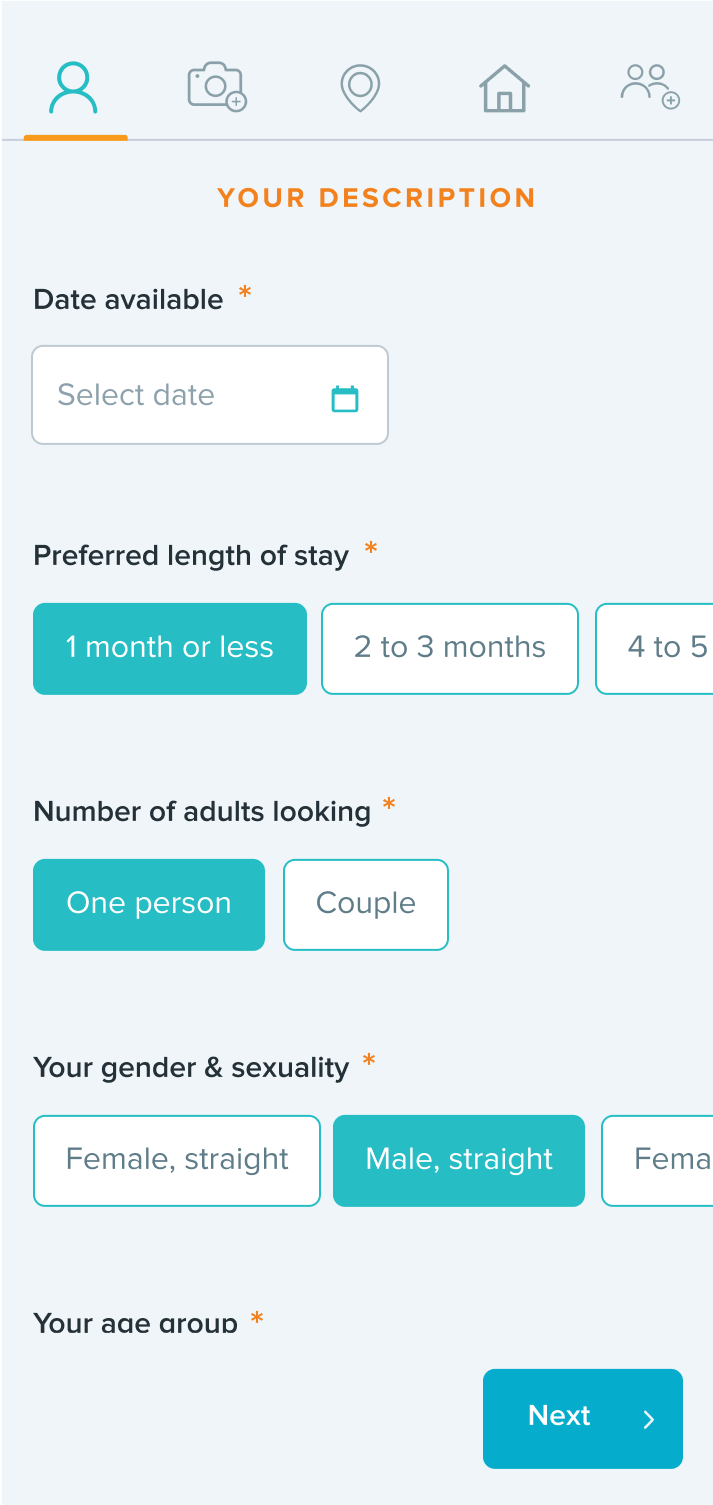Click the "Date available" label
713x1505 pixels.
(128, 300)
